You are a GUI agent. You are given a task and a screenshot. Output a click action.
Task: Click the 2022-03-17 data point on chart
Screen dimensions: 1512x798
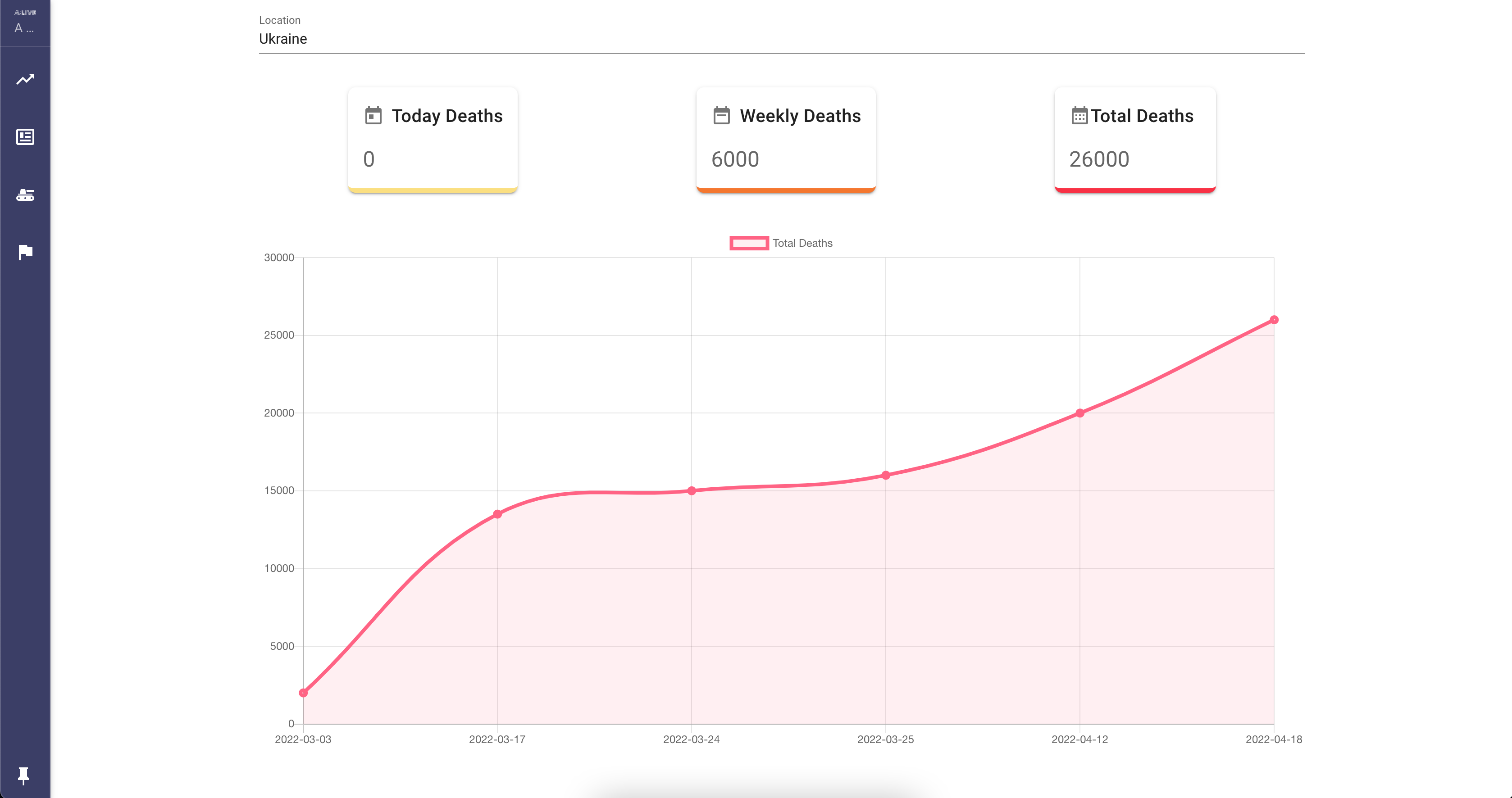[x=497, y=514]
